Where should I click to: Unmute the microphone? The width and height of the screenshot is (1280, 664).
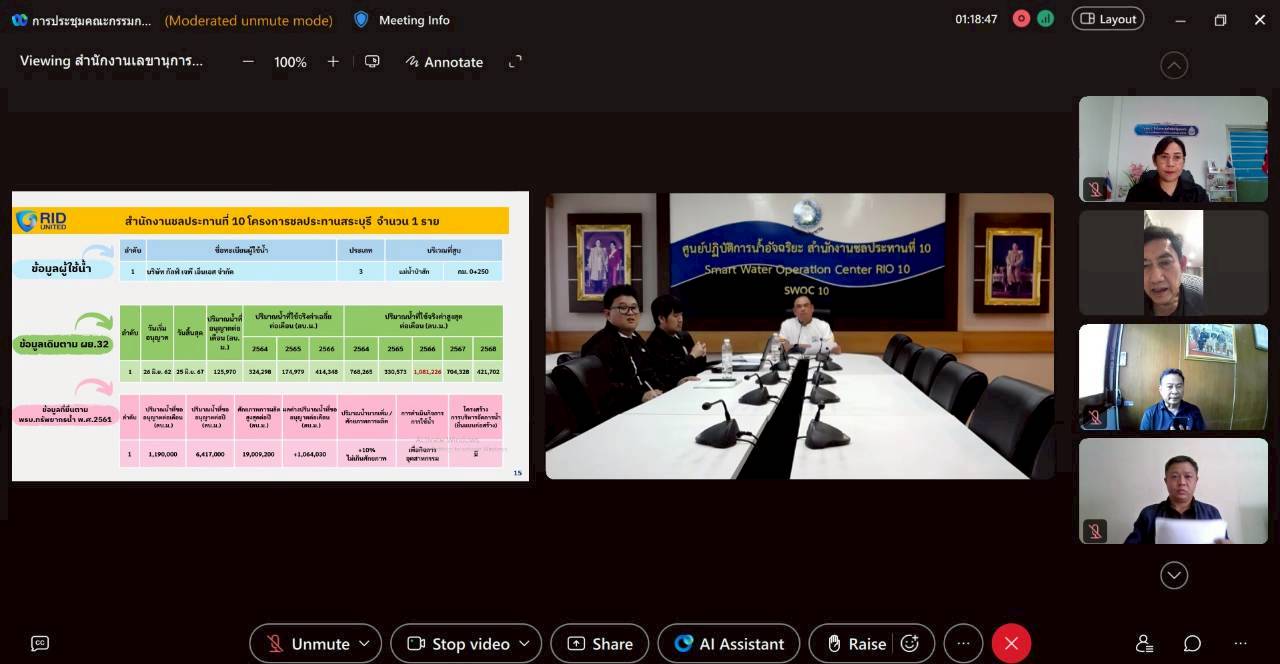308,644
